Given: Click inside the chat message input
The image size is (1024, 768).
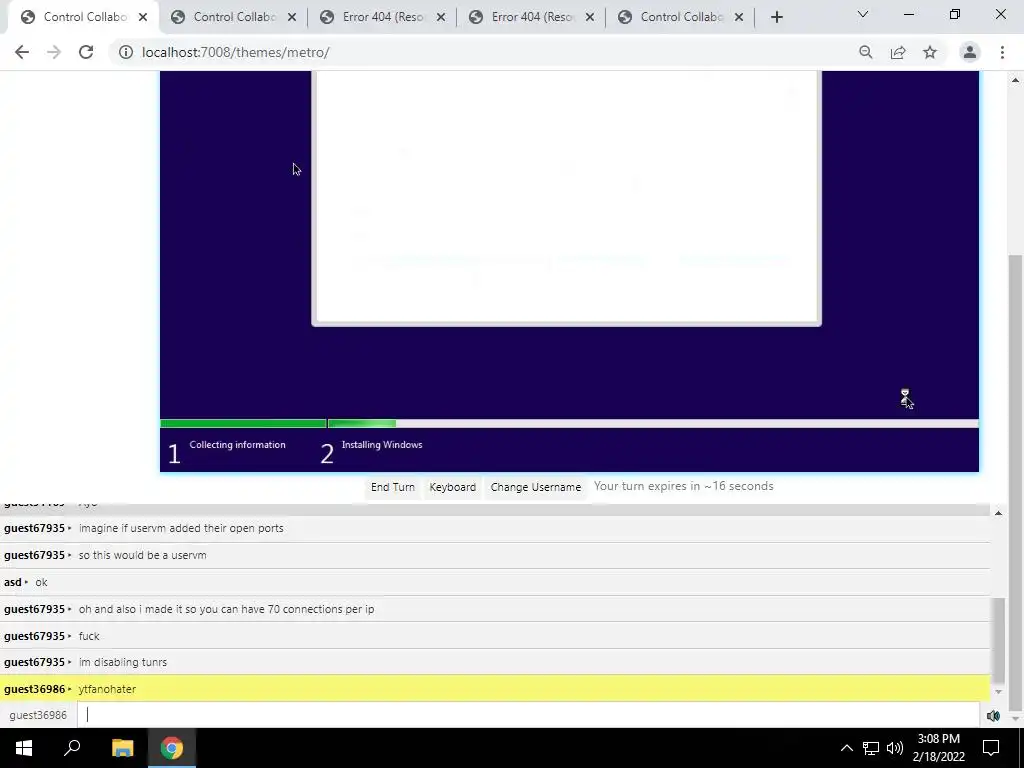Looking at the screenshot, I should 528,715.
